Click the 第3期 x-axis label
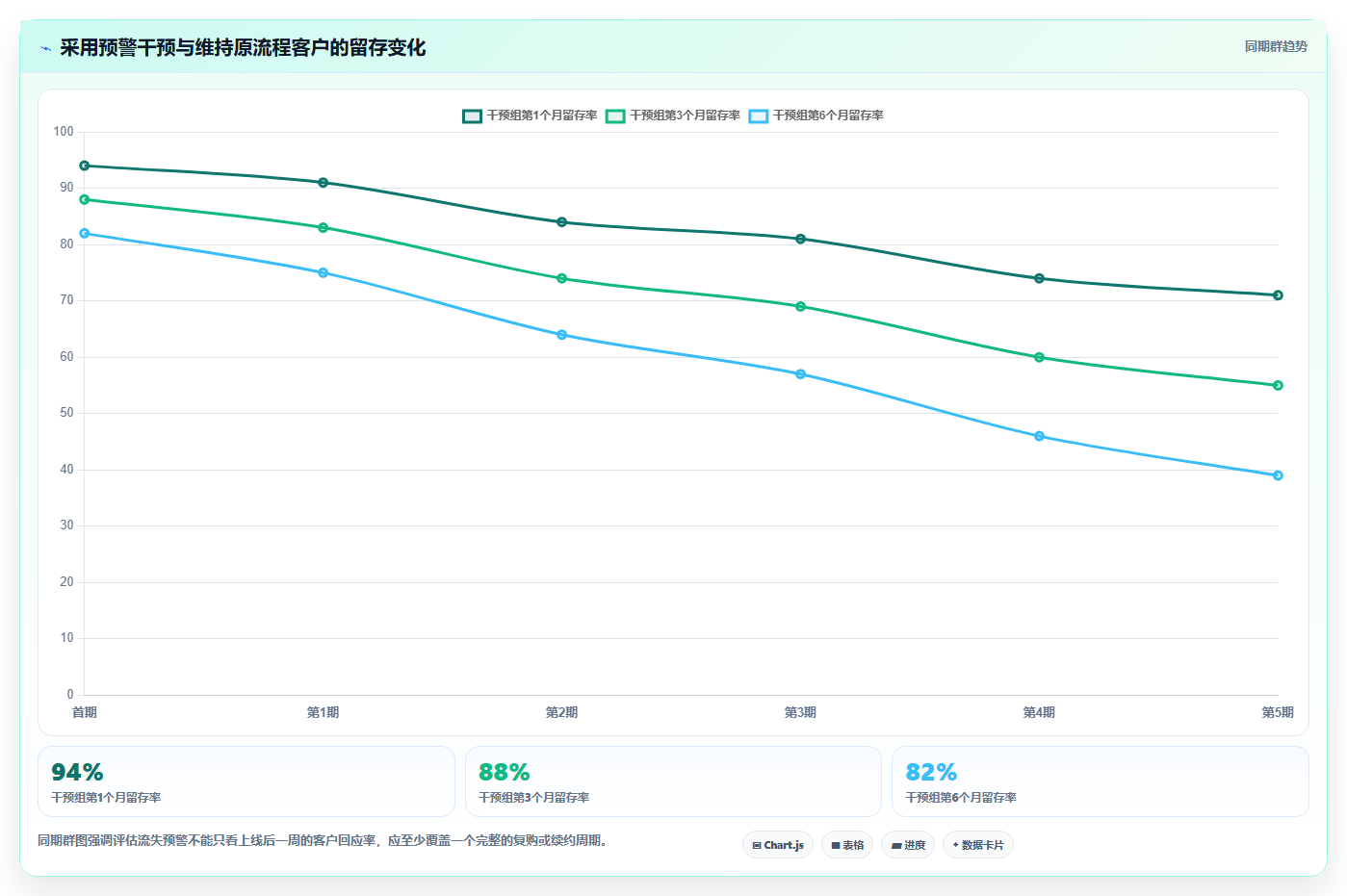1347x896 pixels. click(801, 712)
